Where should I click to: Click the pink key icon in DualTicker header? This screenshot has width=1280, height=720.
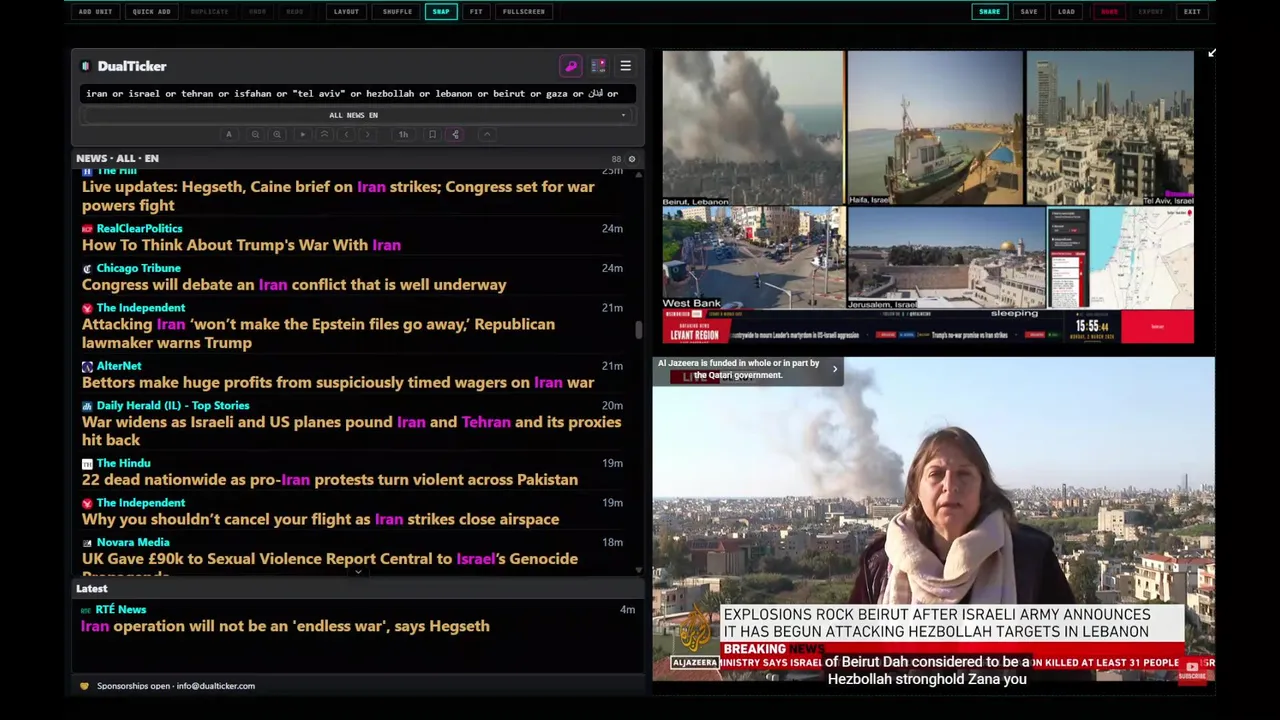[571, 66]
